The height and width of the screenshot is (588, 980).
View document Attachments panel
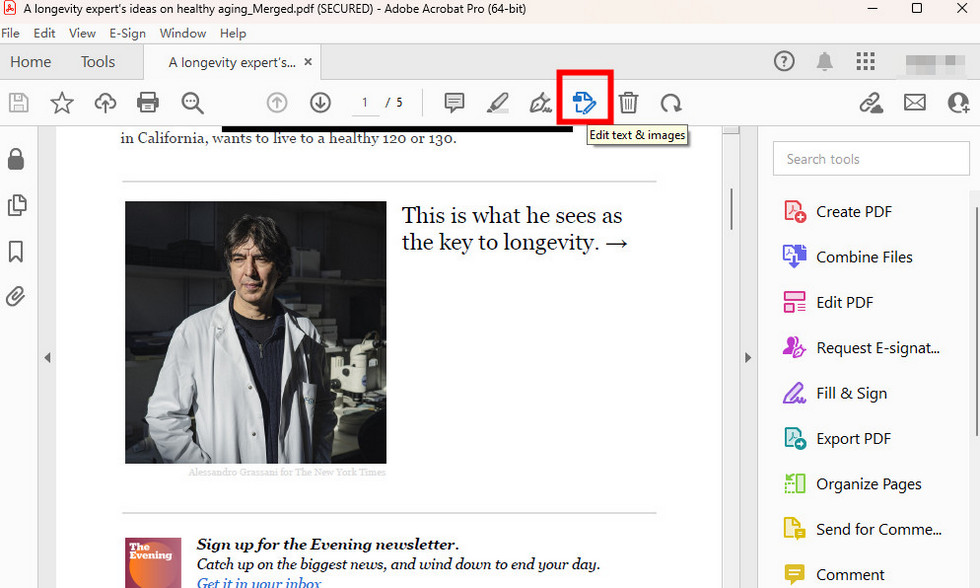(x=15, y=297)
